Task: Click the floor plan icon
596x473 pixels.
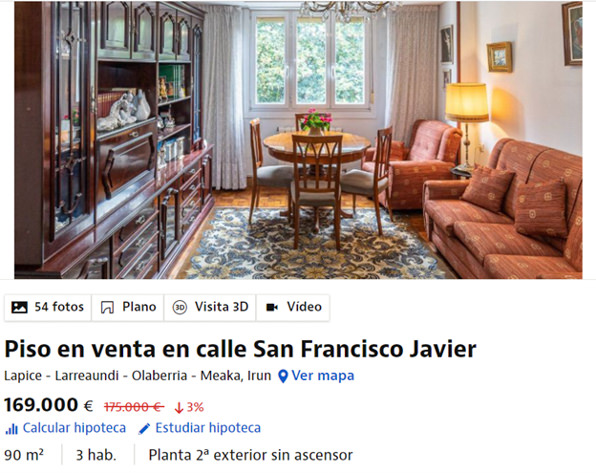Action: tap(107, 307)
